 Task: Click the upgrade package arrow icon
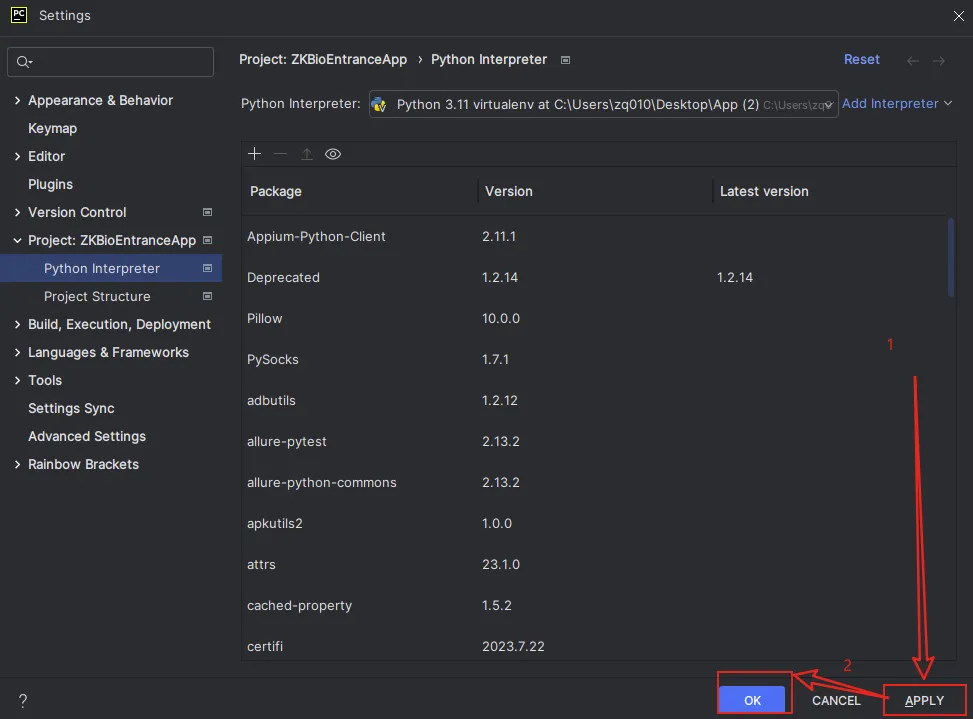point(307,154)
